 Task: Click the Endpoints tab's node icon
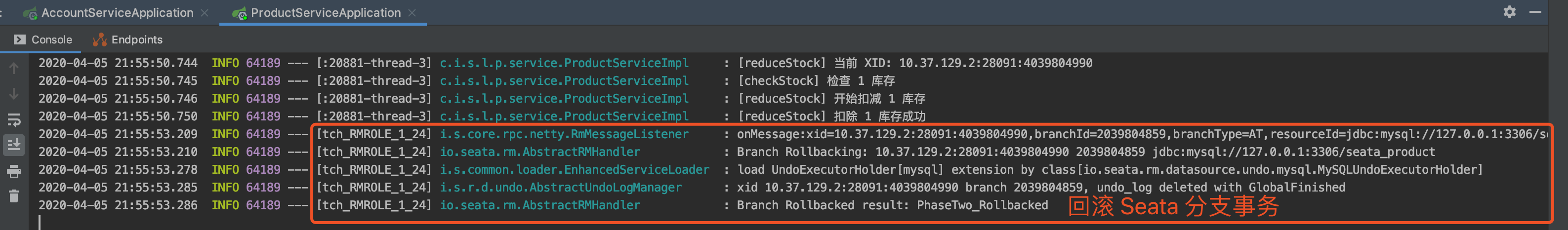pos(99,39)
